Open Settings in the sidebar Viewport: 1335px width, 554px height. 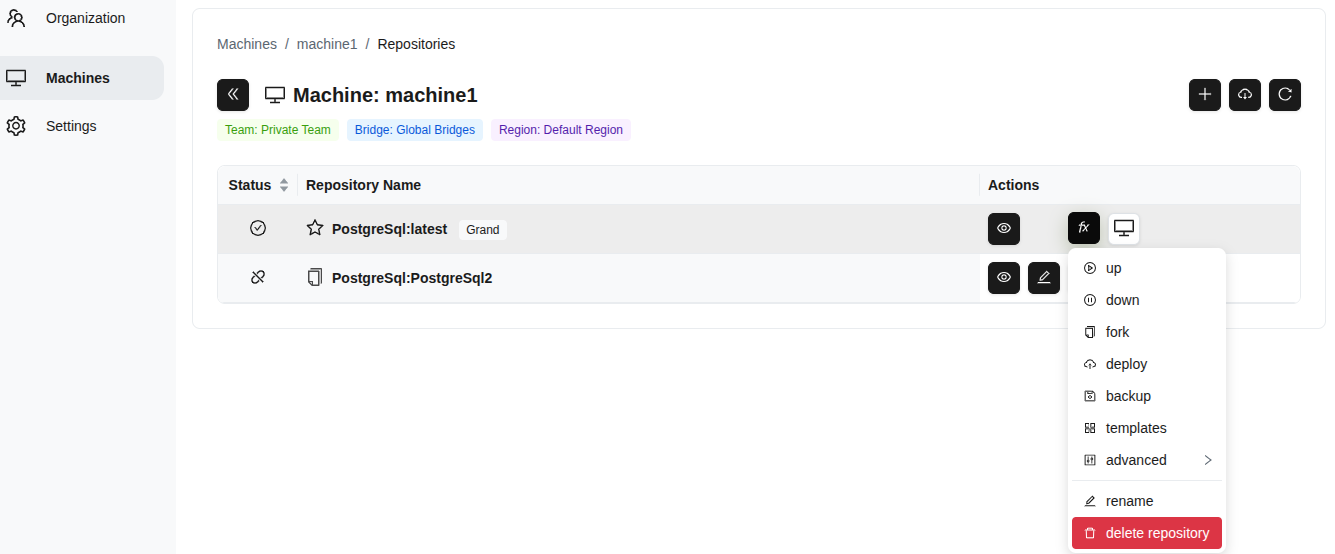[71, 126]
